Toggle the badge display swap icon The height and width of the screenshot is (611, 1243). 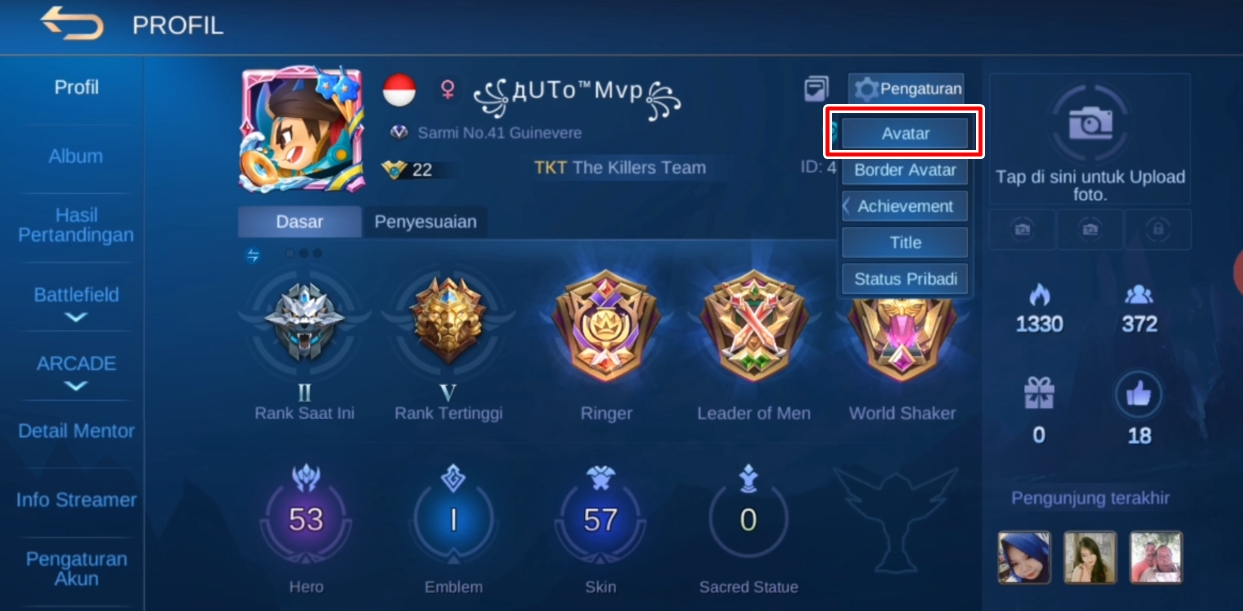coord(253,255)
